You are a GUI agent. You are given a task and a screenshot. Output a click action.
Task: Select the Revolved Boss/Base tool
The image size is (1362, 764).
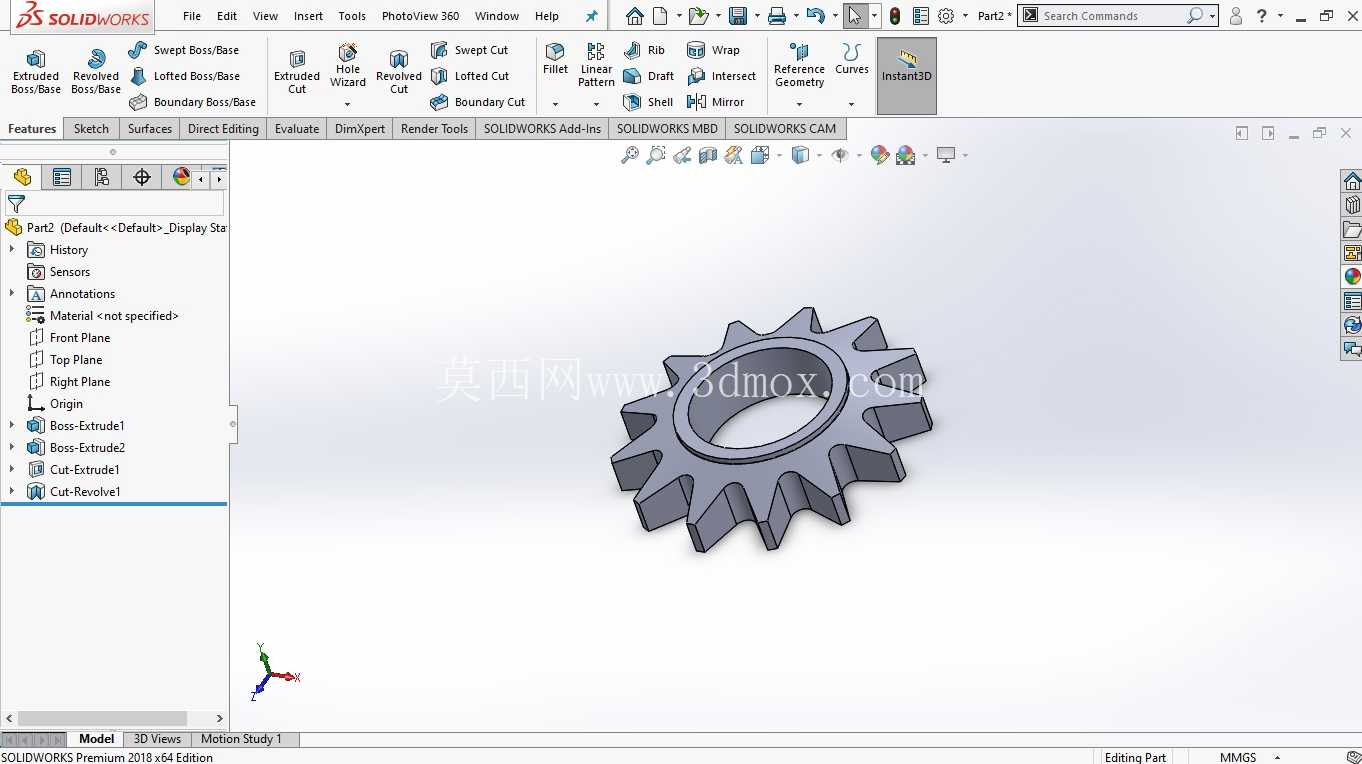[96, 72]
